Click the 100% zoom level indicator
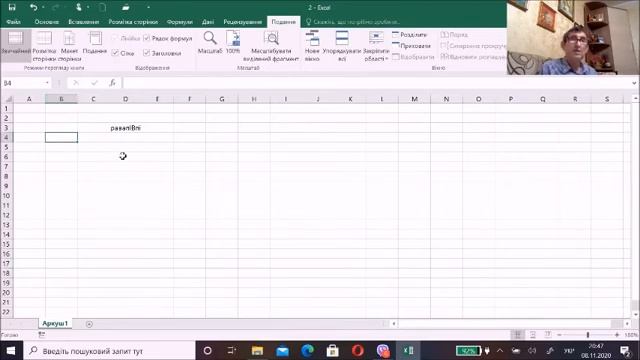640x360 pixels. pos(631,335)
